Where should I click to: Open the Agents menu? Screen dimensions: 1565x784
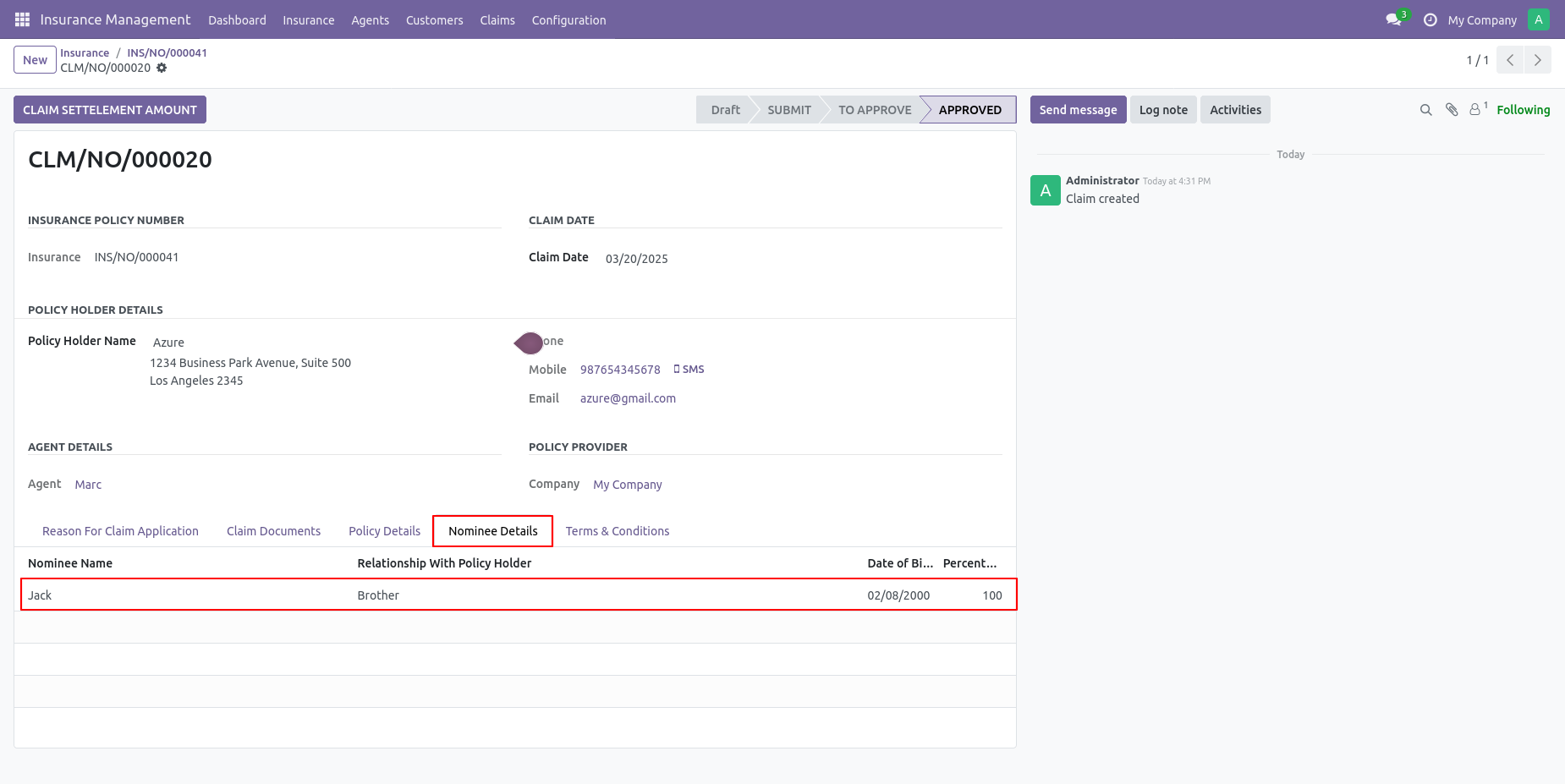(371, 20)
